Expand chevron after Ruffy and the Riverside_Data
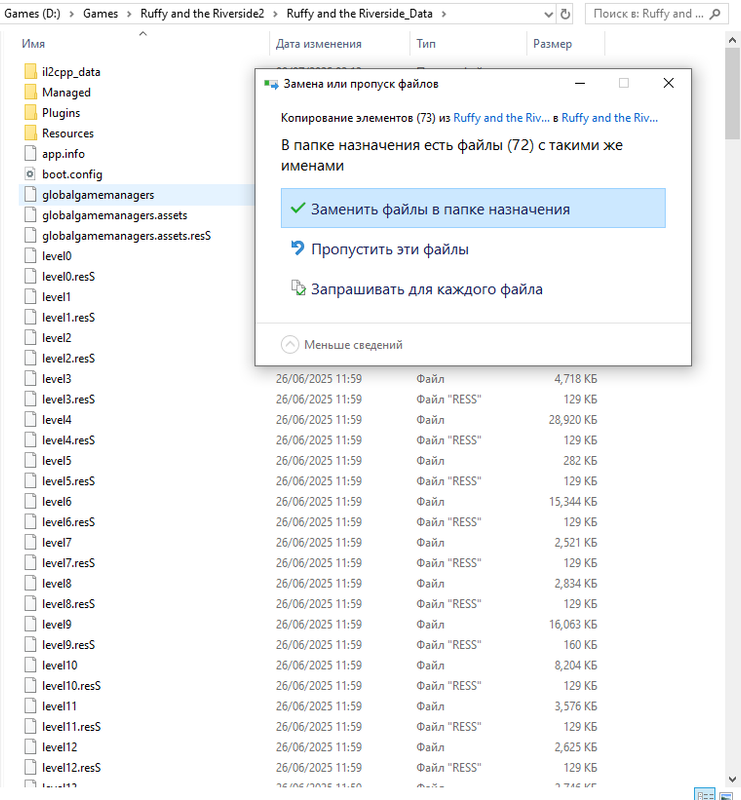The height and width of the screenshot is (800, 741). point(443,14)
